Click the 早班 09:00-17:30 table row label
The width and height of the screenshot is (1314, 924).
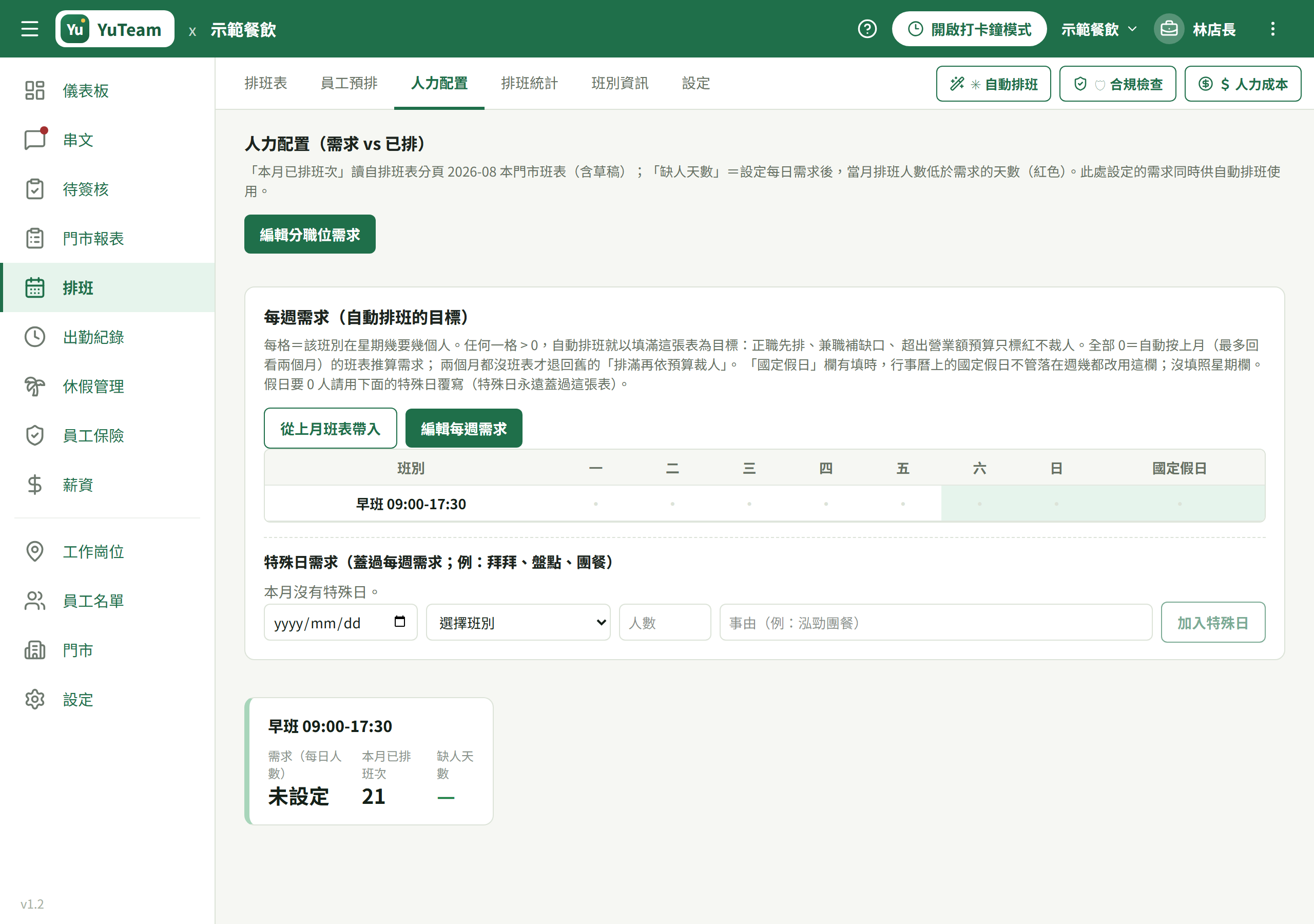click(411, 504)
